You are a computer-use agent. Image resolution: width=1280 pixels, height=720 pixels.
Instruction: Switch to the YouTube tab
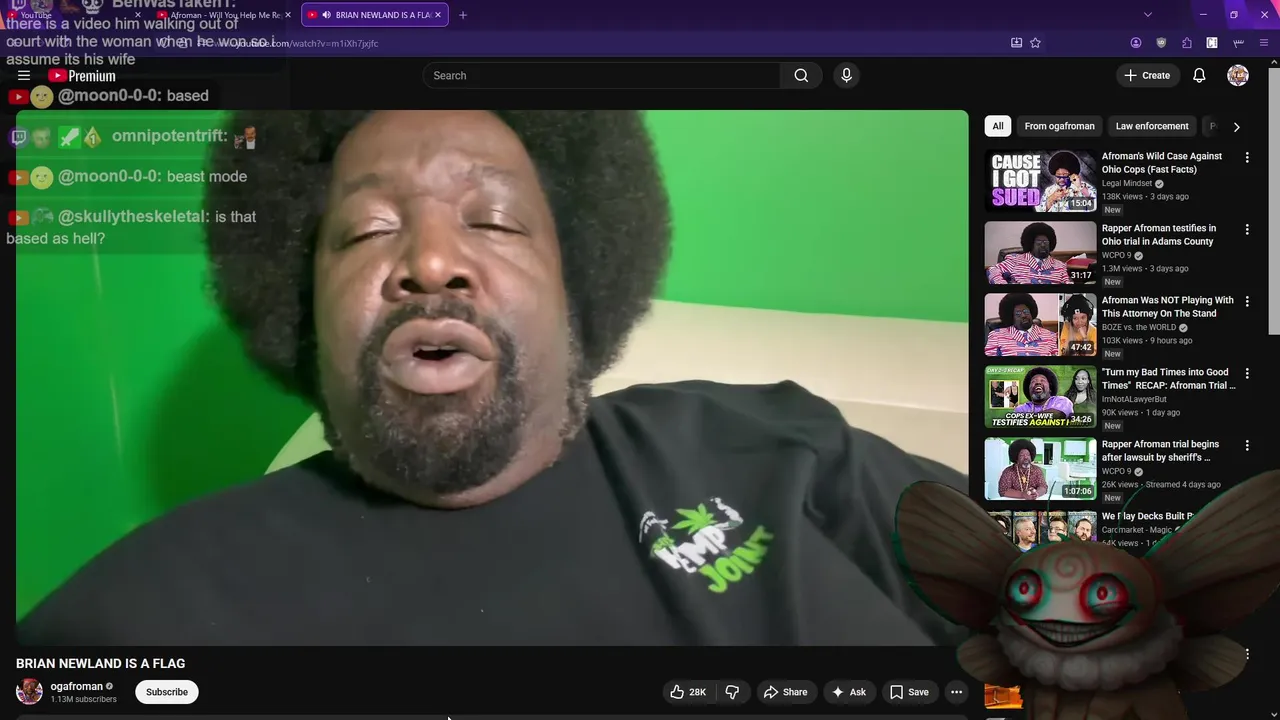point(75,15)
